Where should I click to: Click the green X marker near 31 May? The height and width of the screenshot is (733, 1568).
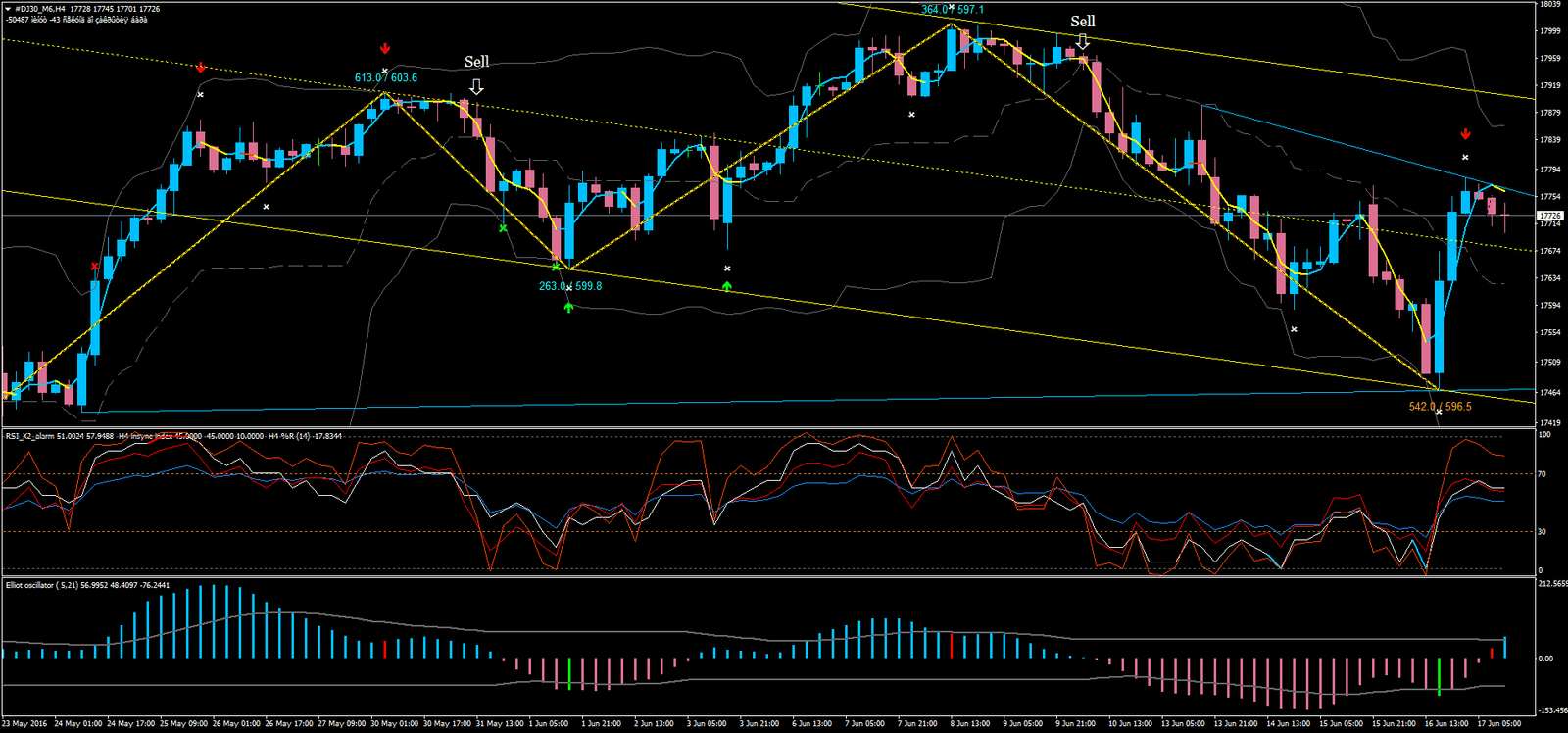click(x=503, y=228)
